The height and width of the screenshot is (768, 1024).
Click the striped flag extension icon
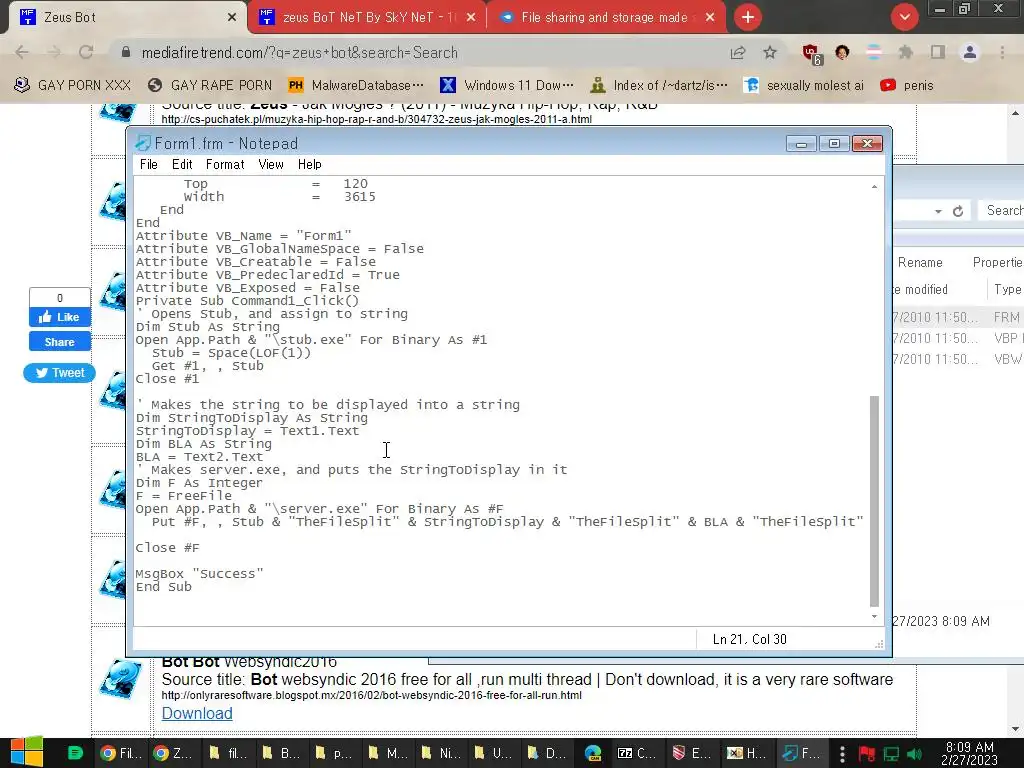[x=874, y=52]
